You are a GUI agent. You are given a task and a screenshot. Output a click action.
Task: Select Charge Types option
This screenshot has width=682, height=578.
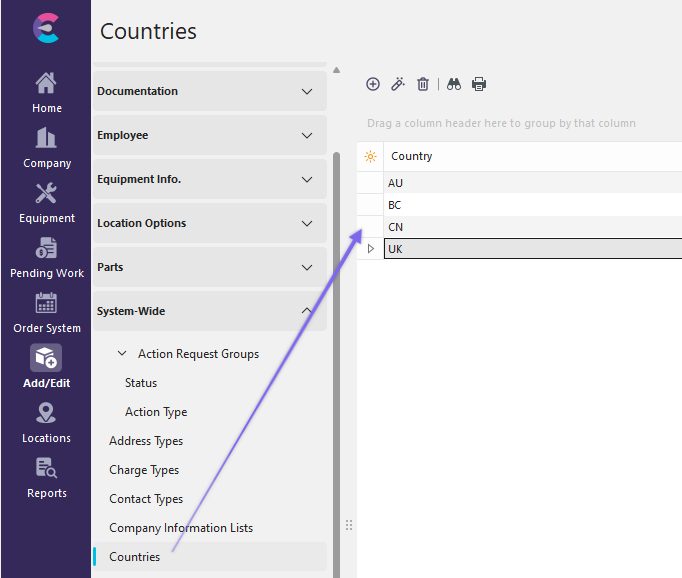144,470
